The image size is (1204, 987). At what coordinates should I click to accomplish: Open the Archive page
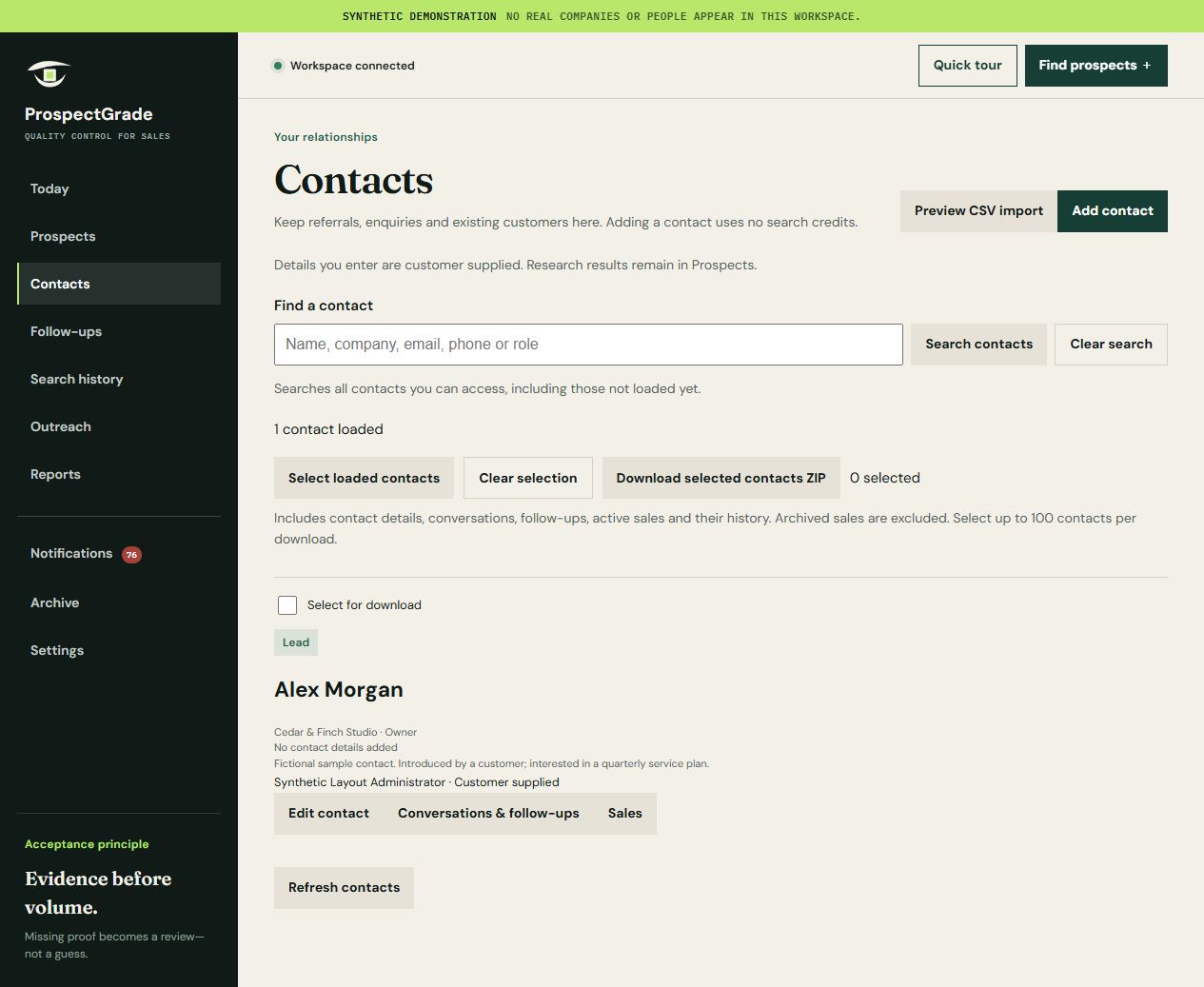point(119,602)
